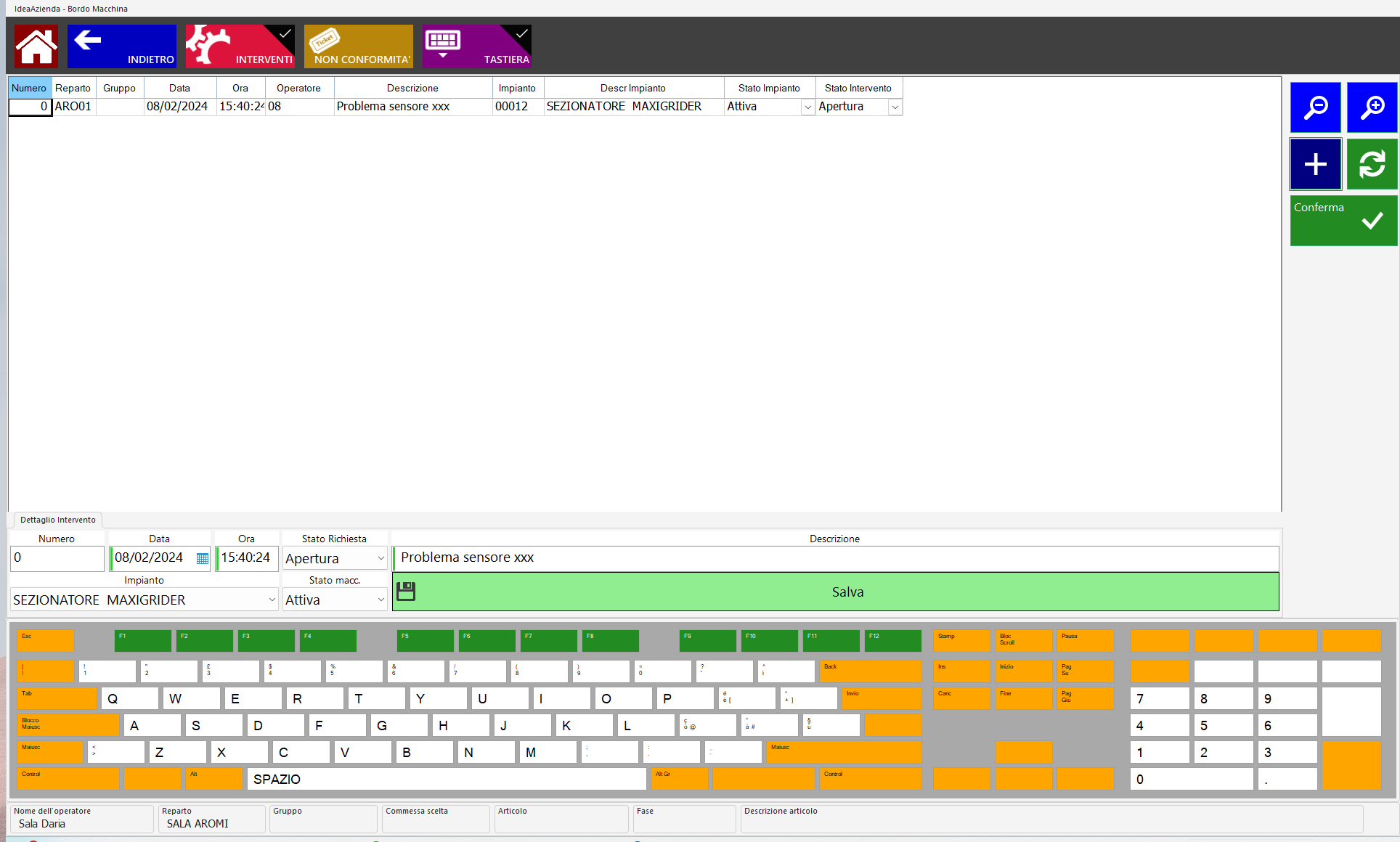1400x842 pixels.
Task: Tap the Canc key on virtual keyboard
Action: [961, 698]
